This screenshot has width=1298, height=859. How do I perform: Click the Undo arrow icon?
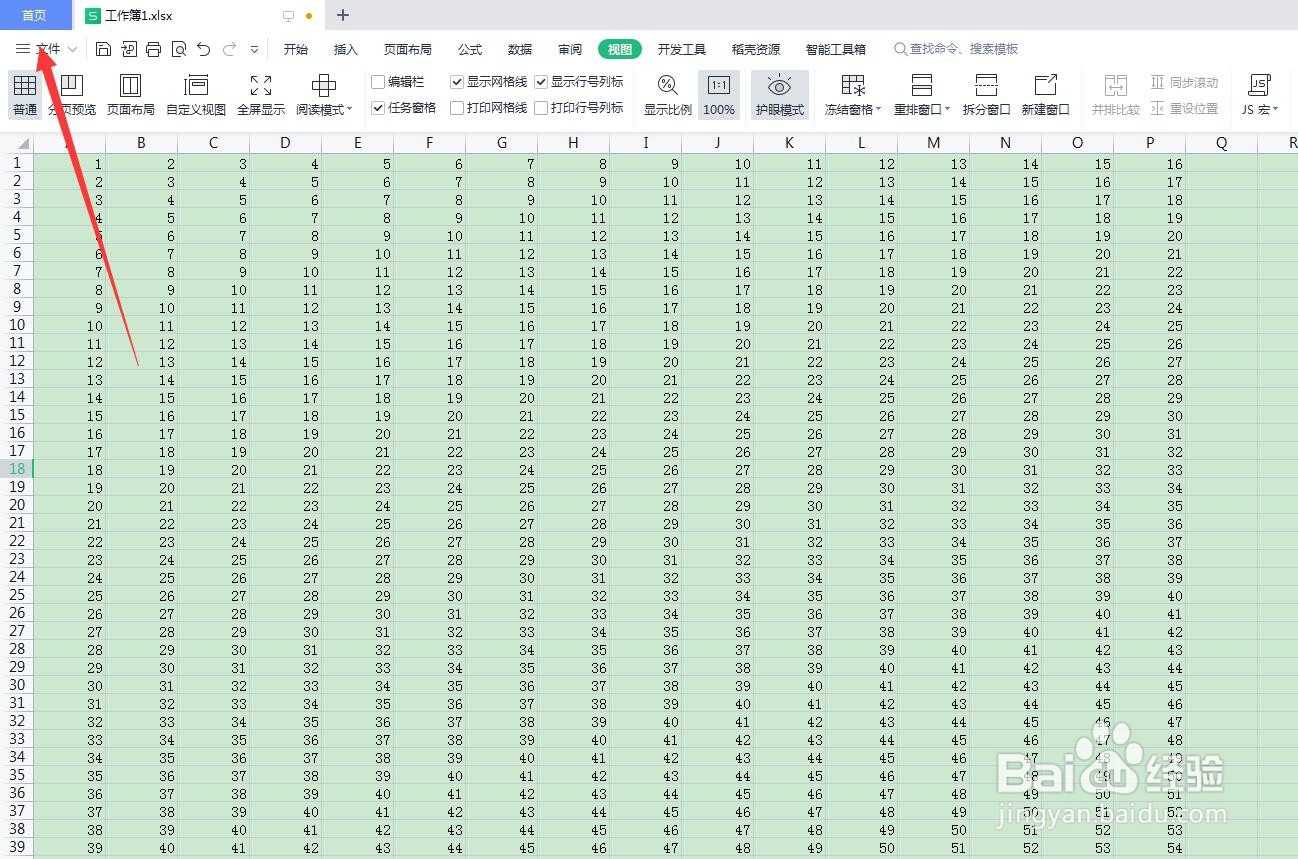tap(204, 49)
